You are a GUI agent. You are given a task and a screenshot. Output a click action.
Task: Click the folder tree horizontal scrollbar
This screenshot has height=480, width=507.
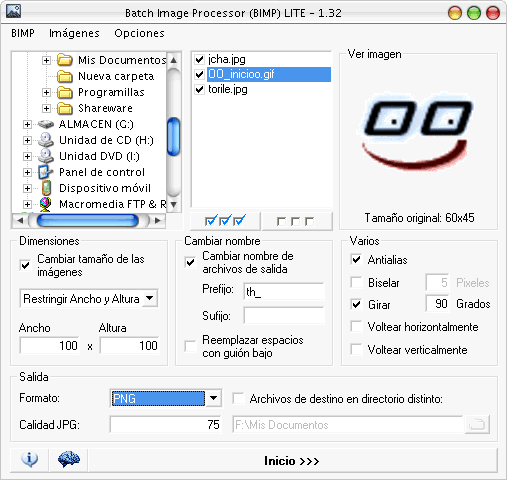[89, 220]
